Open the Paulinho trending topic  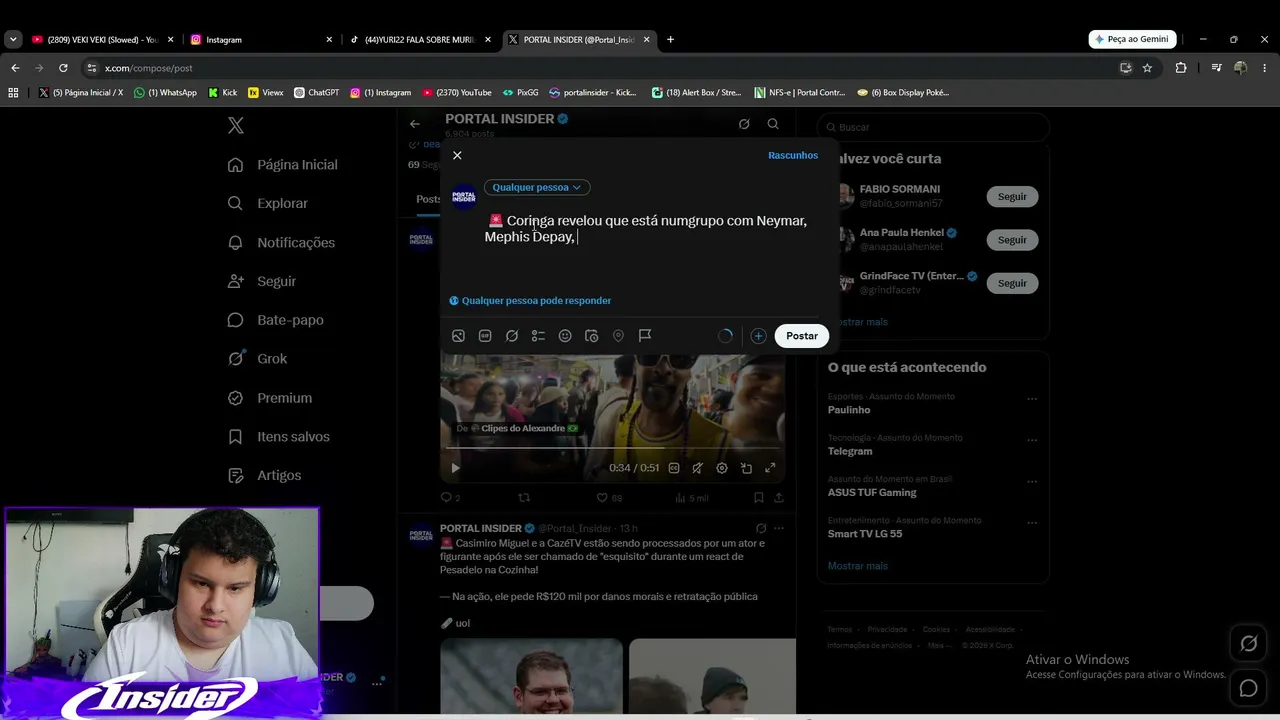click(x=849, y=410)
